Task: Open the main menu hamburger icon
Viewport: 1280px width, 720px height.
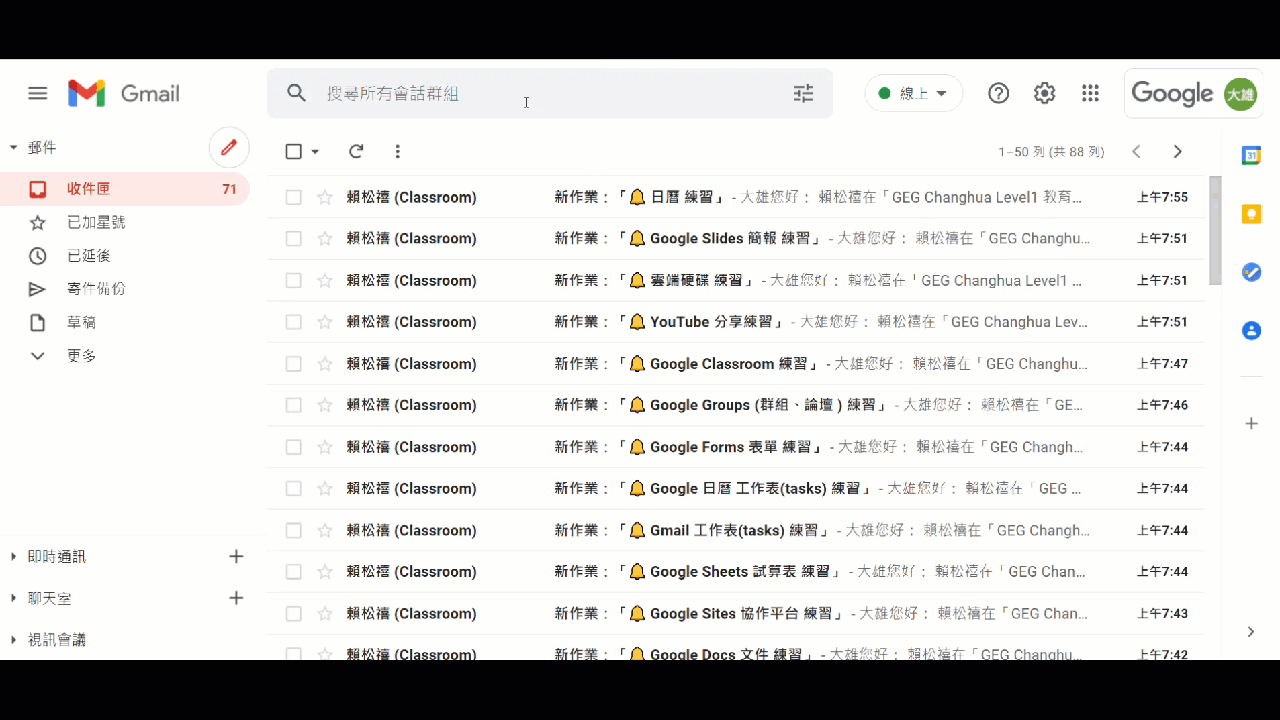Action: [x=38, y=93]
